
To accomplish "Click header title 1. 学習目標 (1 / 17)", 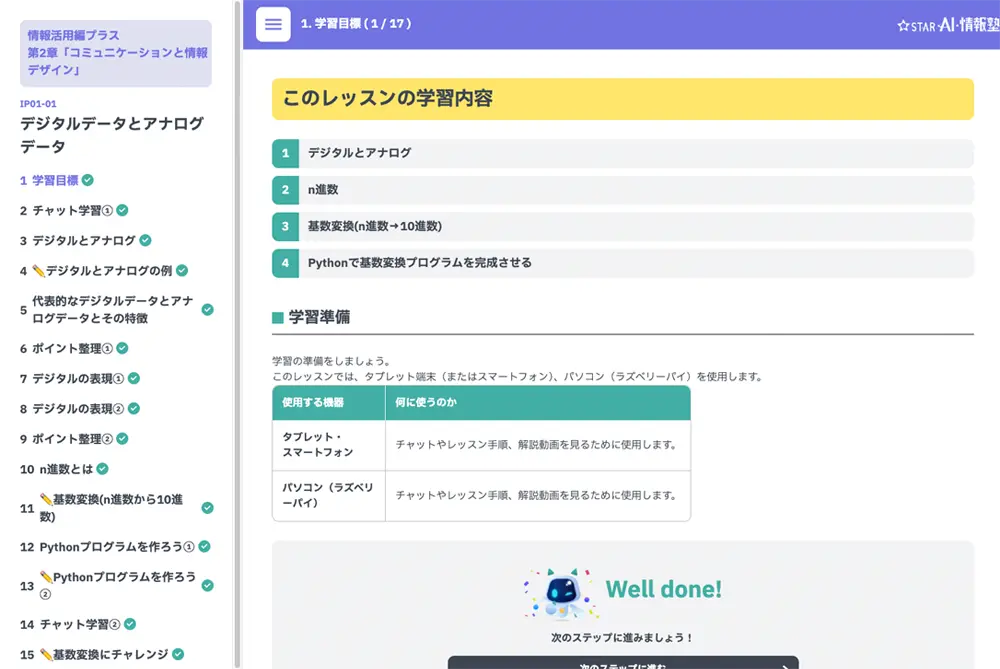I will point(356,24).
